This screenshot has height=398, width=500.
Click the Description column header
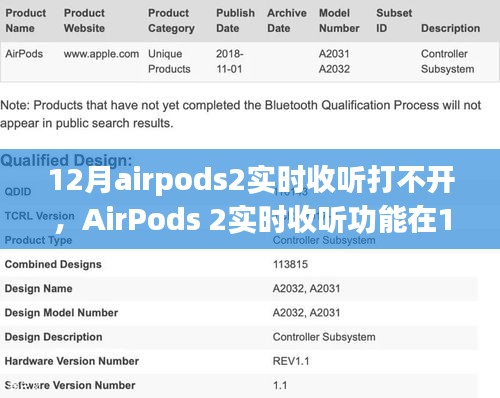click(x=450, y=28)
